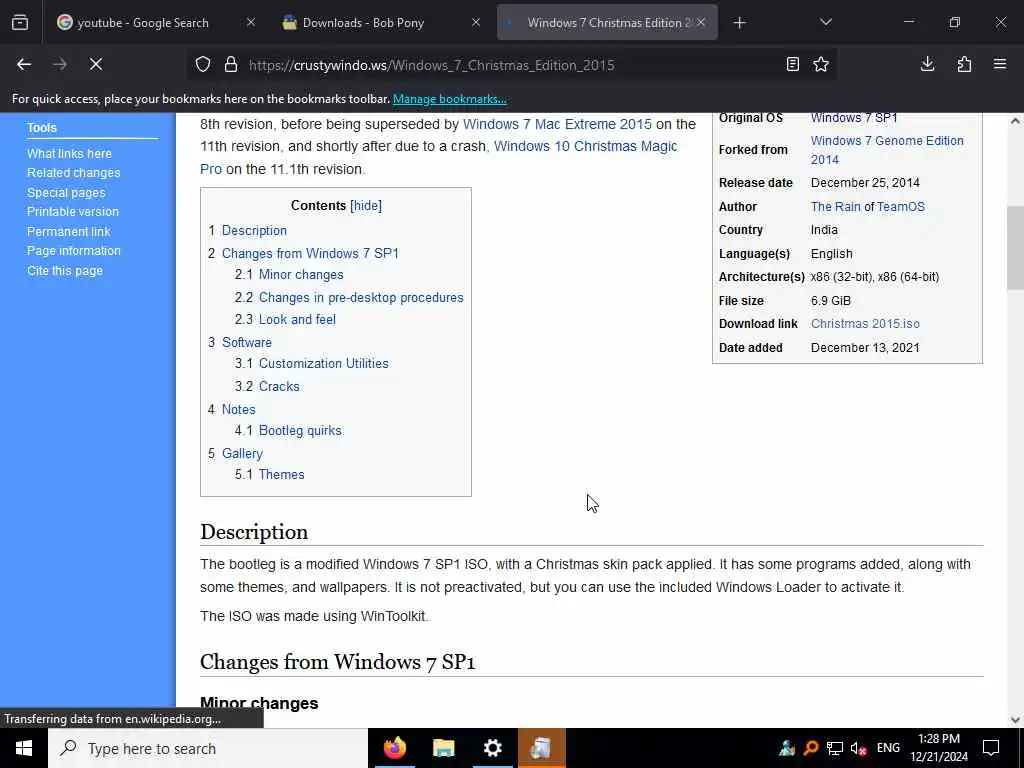Open the highlighted installer taskbar app
Screen dimensions: 1024x768
pos(541,748)
